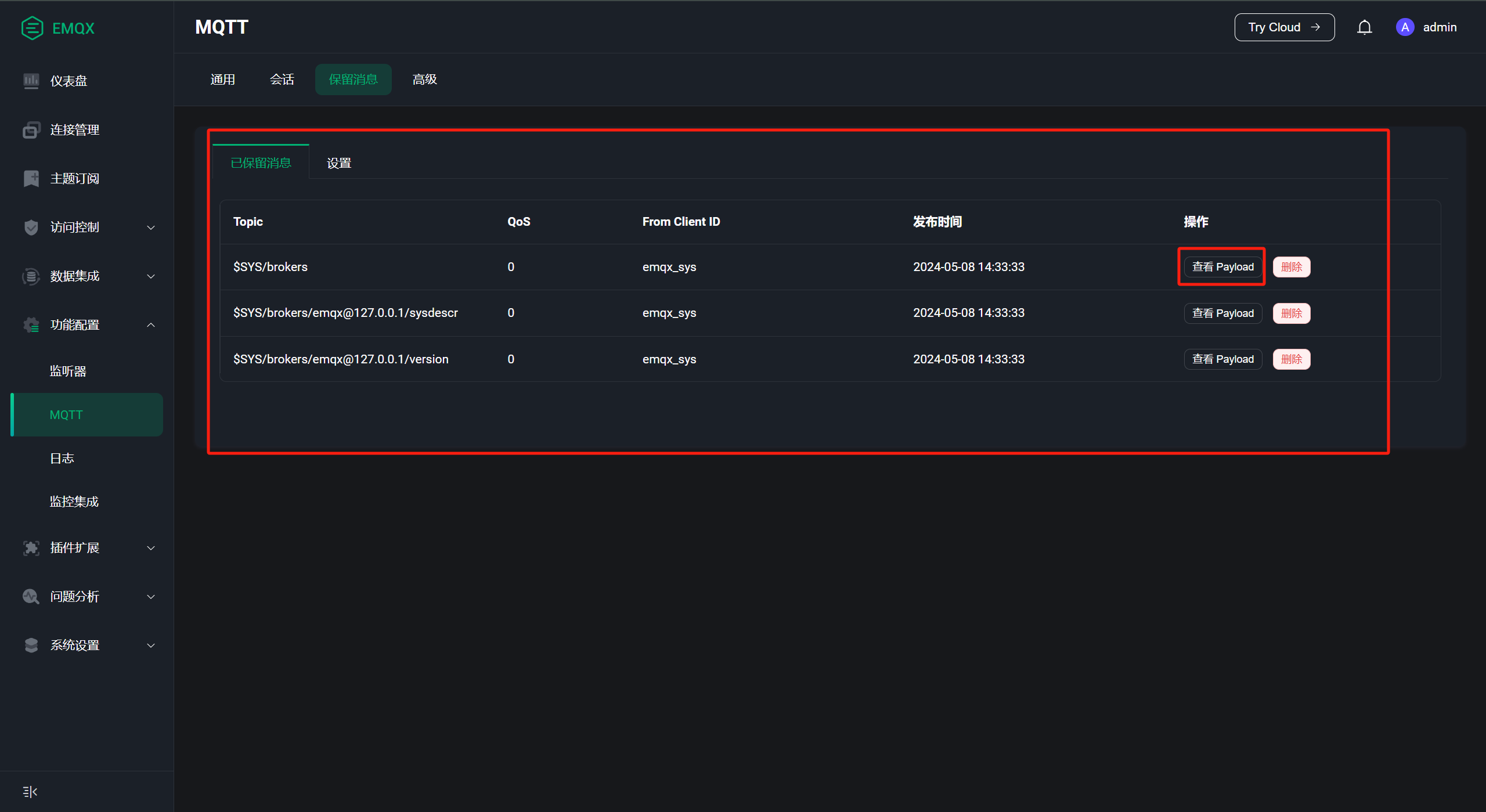Screen dimensions: 1486x812
Task: Open the 仪表盘 dashboard icon
Action: [x=31, y=81]
